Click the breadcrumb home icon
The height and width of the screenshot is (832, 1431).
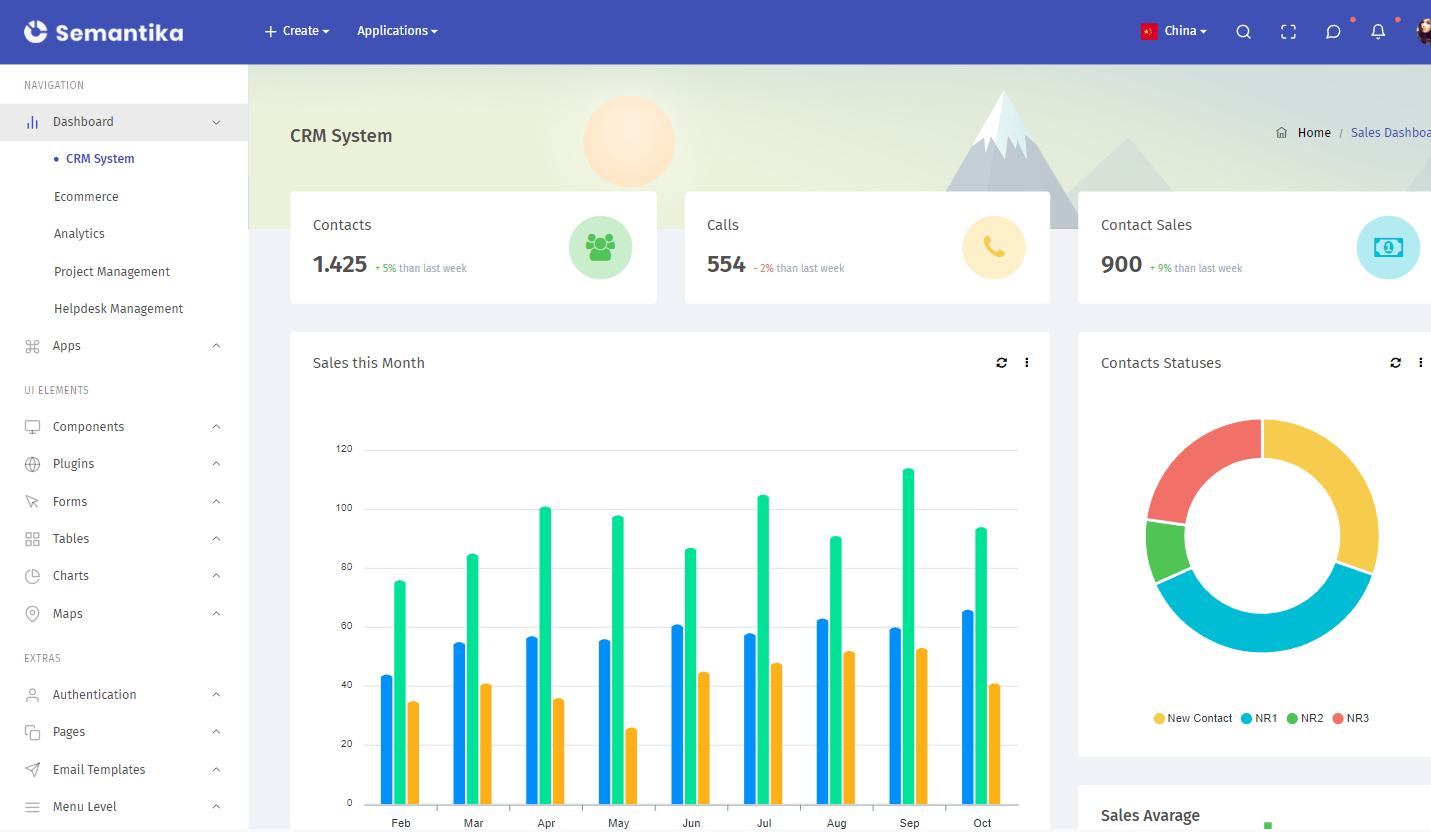[1281, 133]
